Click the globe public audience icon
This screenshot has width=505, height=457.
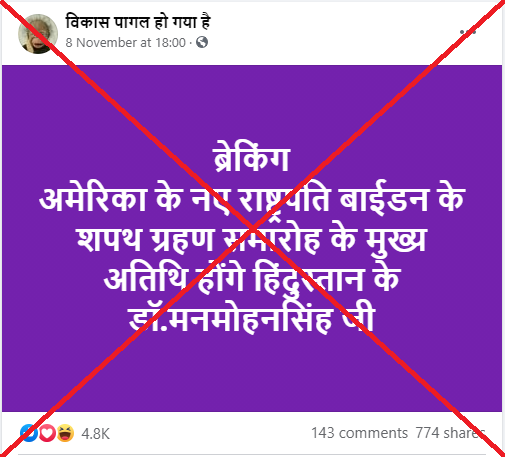point(202,42)
